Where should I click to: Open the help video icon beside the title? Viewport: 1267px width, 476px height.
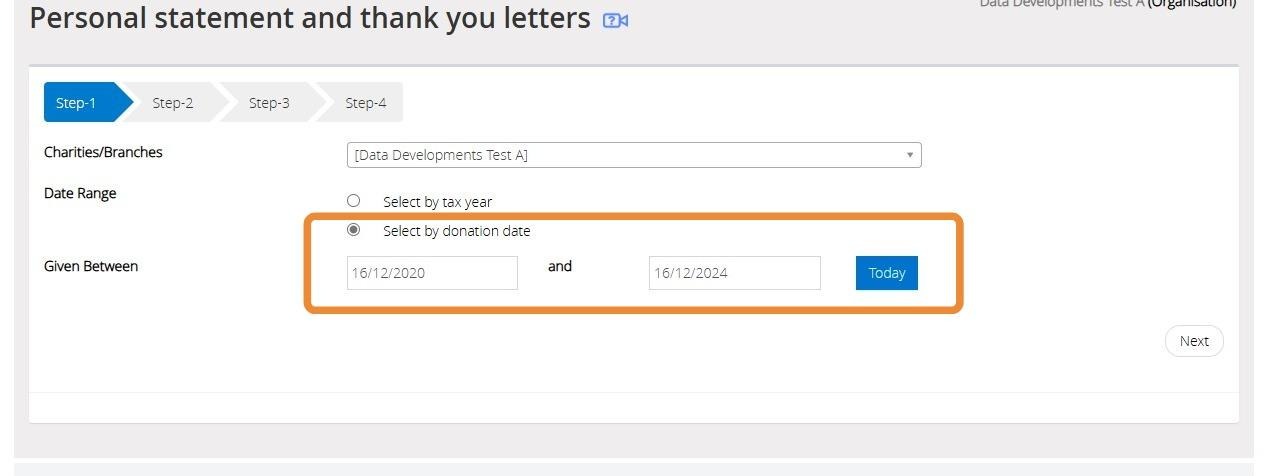pos(615,20)
